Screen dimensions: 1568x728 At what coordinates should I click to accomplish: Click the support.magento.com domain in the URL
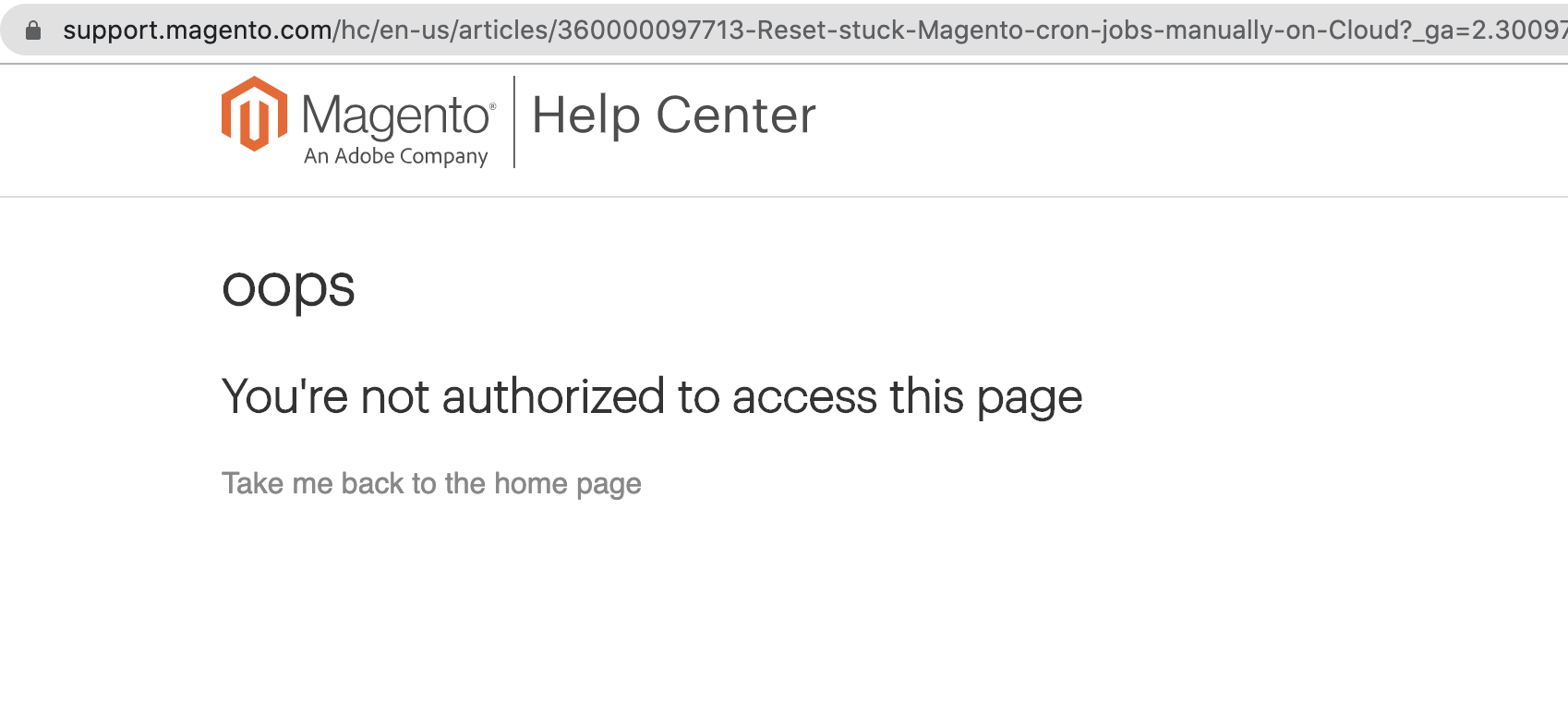pos(198,30)
